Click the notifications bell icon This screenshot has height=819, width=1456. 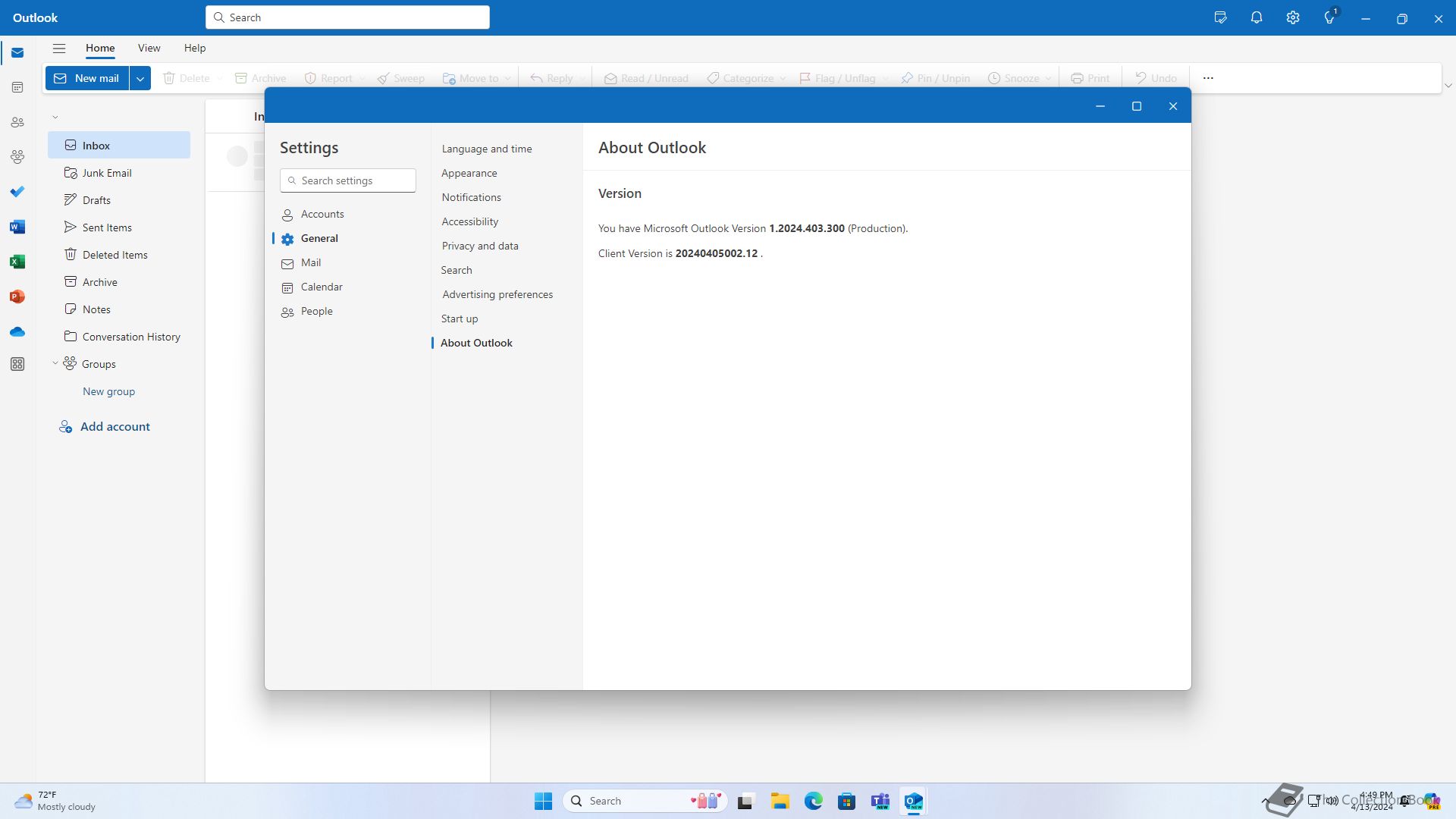tap(1257, 17)
